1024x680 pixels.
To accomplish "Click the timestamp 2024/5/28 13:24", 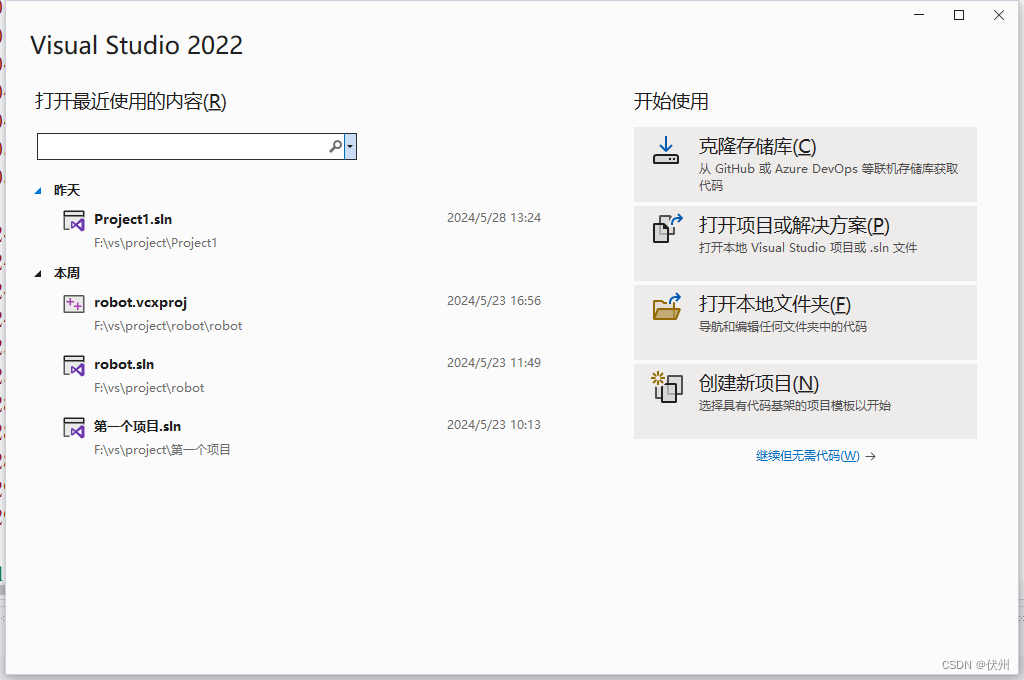I will coord(494,218).
